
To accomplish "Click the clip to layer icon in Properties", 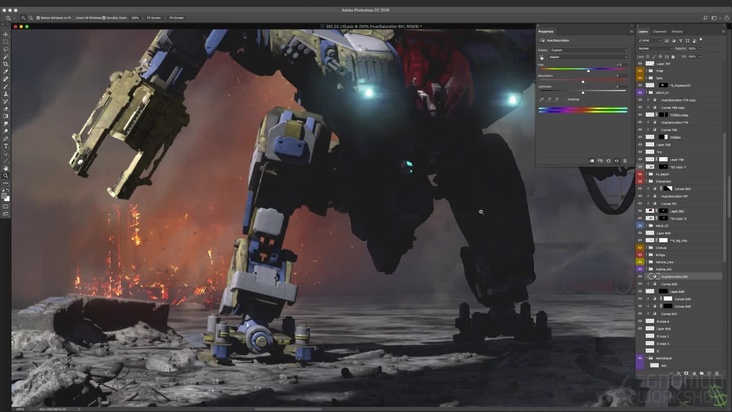I will (591, 161).
